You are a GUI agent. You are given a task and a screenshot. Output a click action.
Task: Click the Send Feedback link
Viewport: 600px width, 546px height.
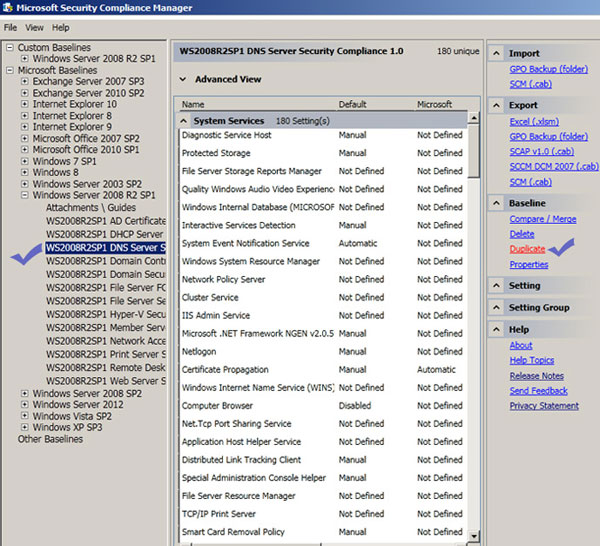(539, 391)
